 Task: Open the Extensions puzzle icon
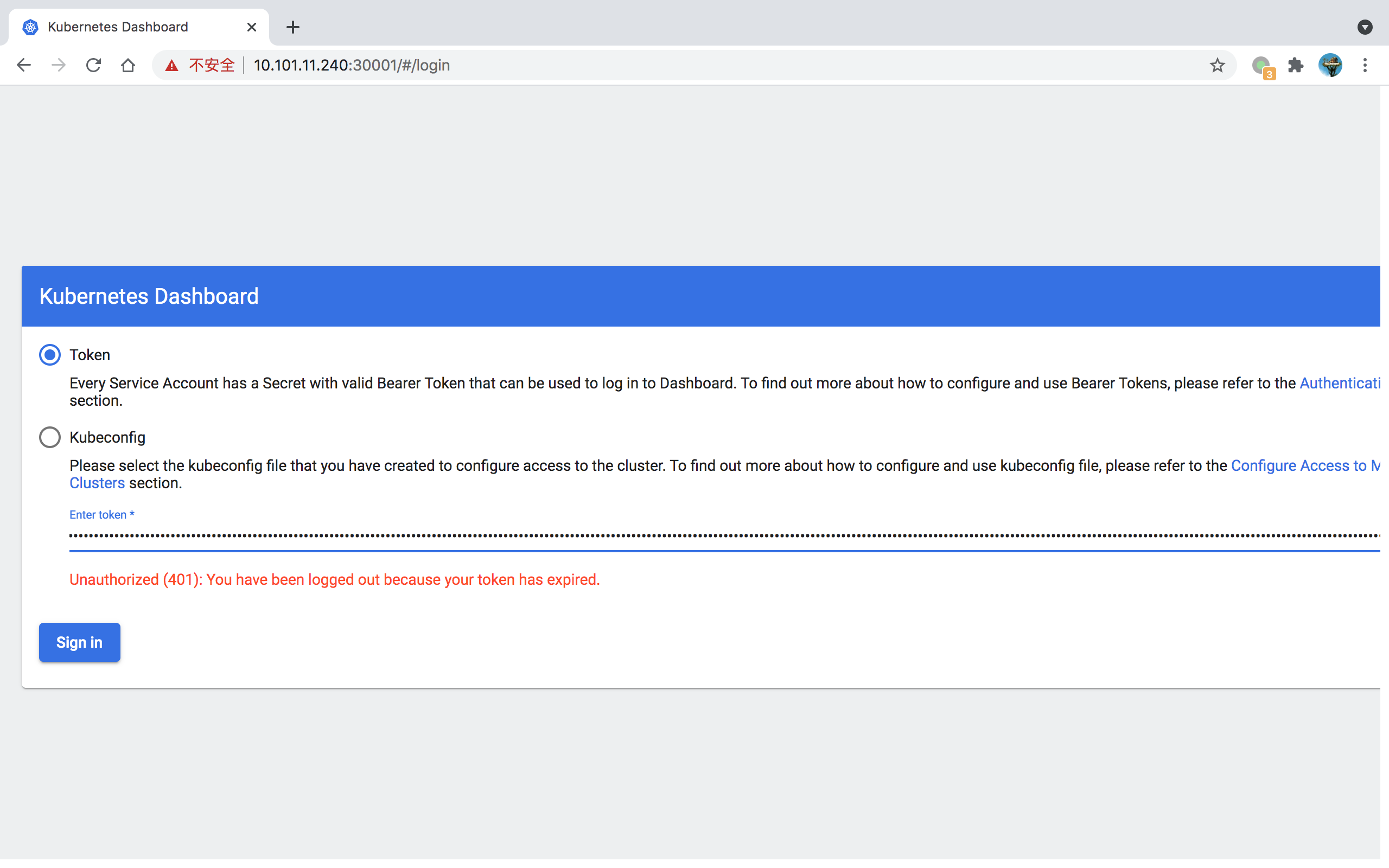pos(1296,66)
